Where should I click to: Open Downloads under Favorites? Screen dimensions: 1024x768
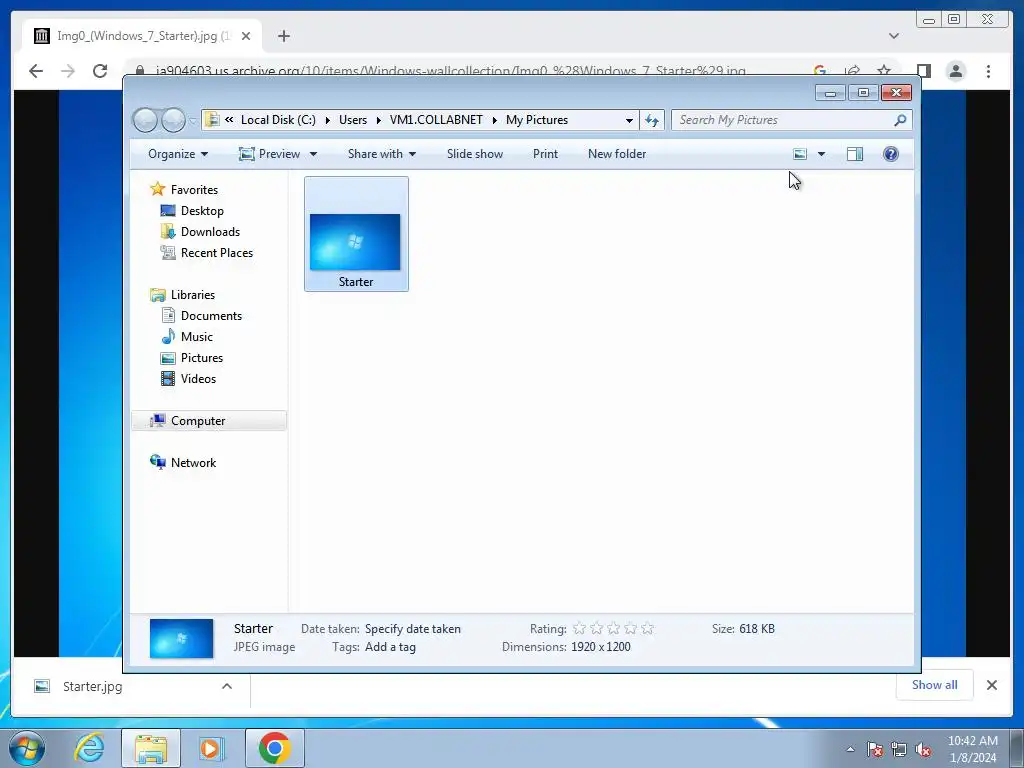click(210, 232)
